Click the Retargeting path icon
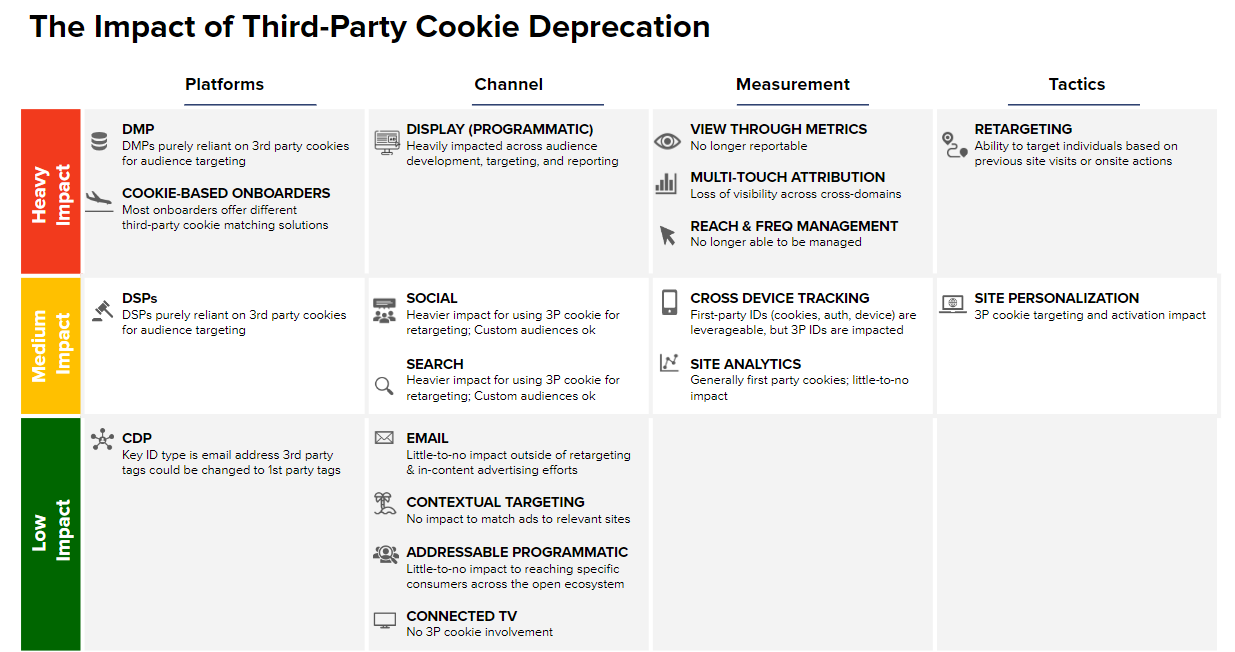The image size is (1235, 652). tap(955, 145)
